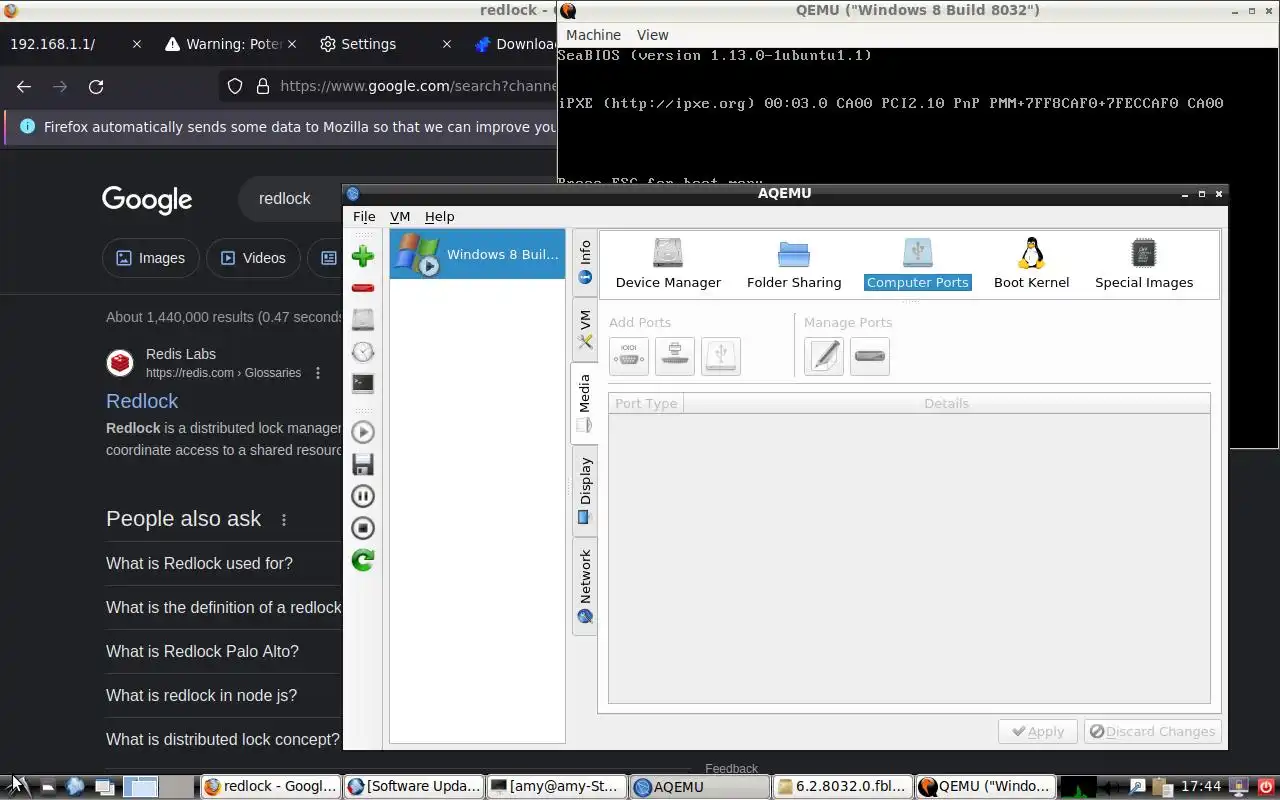
Task: Switch to the Media vertical tab
Action: (x=585, y=403)
